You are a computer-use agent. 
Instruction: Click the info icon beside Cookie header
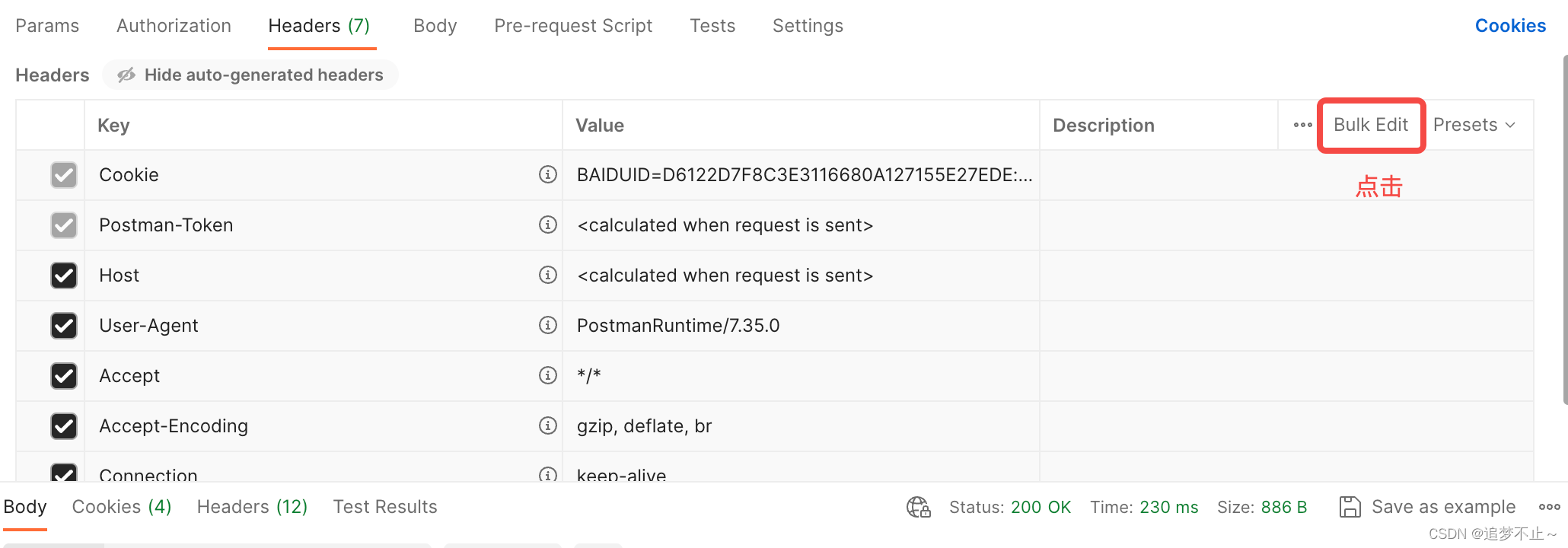click(x=548, y=174)
